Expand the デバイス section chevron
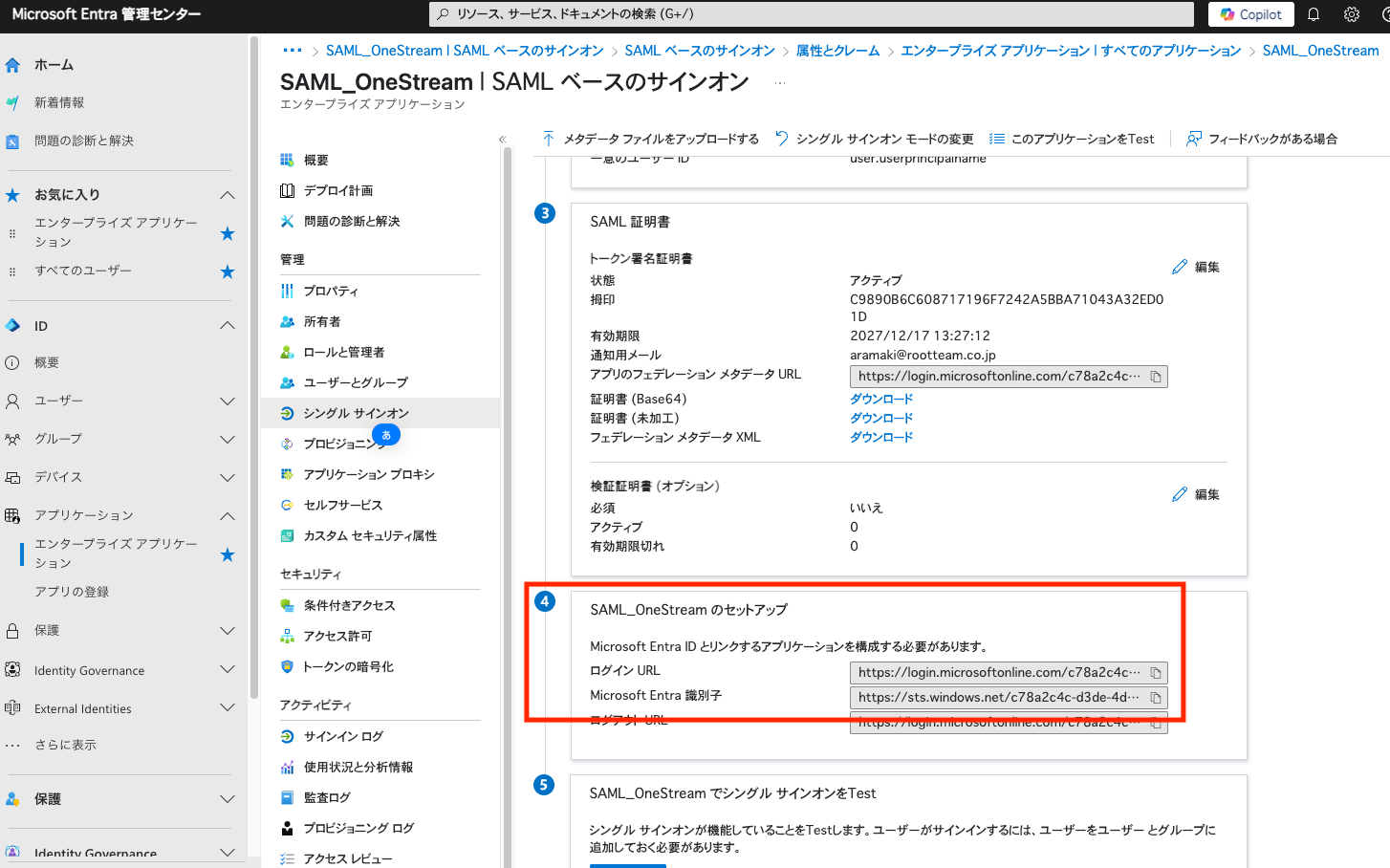Screen dimensions: 1390x868 228,478
